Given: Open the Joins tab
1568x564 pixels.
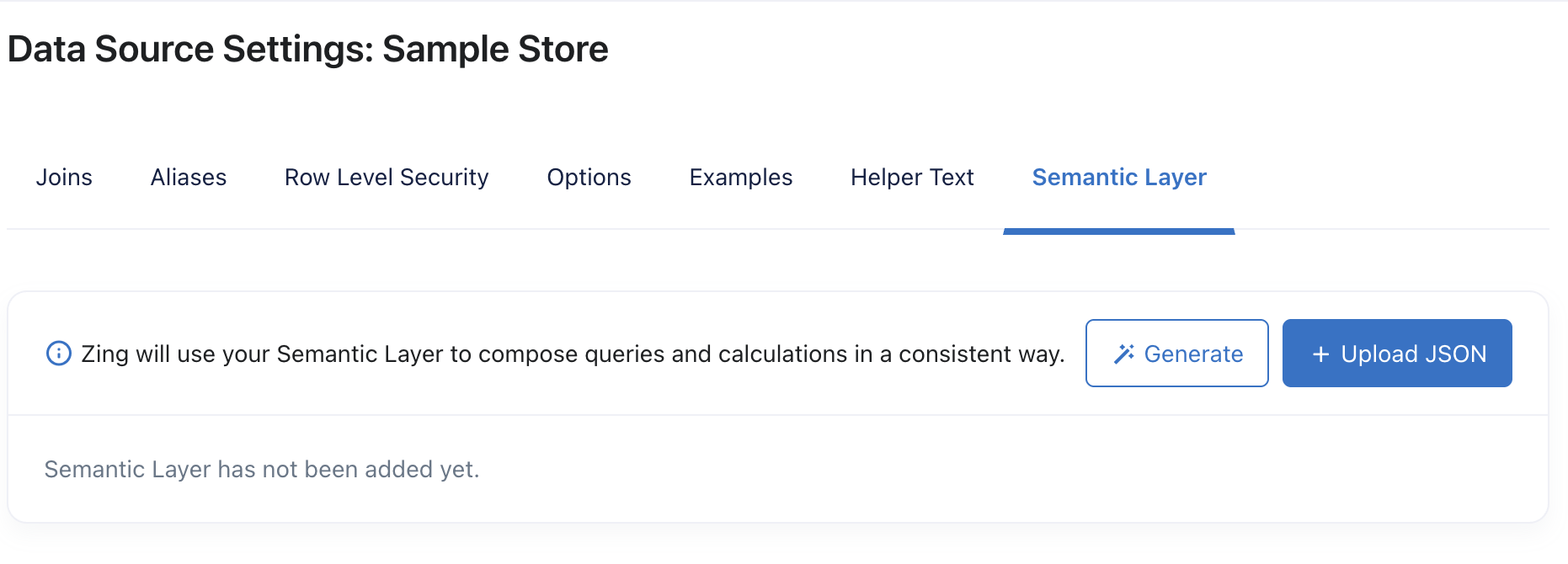Looking at the screenshot, I should tap(64, 178).
